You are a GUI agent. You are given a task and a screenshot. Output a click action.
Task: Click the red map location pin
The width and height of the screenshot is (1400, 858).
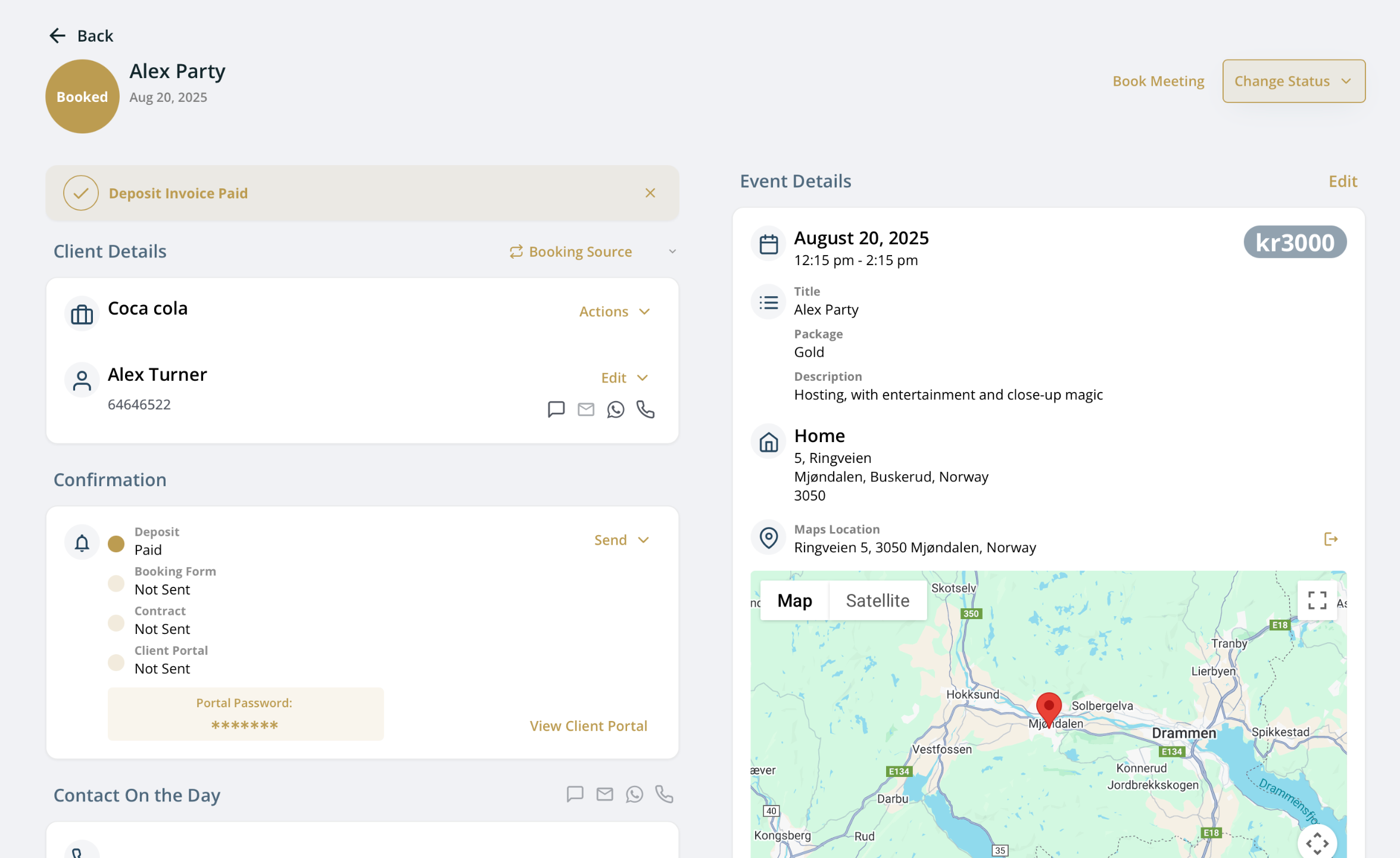[x=1049, y=707]
